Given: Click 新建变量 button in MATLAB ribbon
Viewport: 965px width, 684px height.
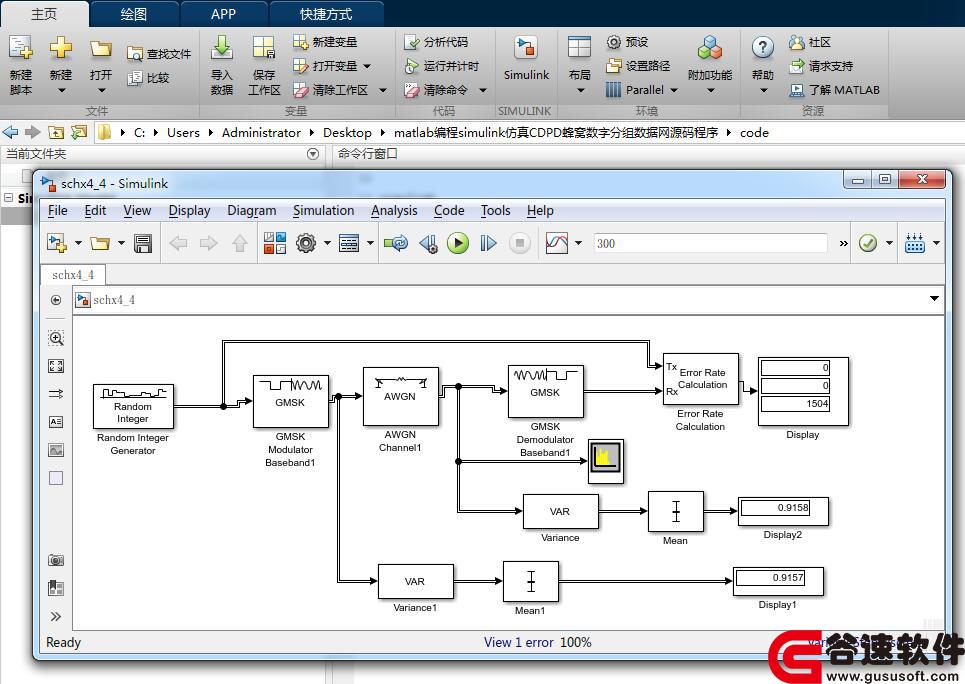Looking at the screenshot, I should [326, 42].
